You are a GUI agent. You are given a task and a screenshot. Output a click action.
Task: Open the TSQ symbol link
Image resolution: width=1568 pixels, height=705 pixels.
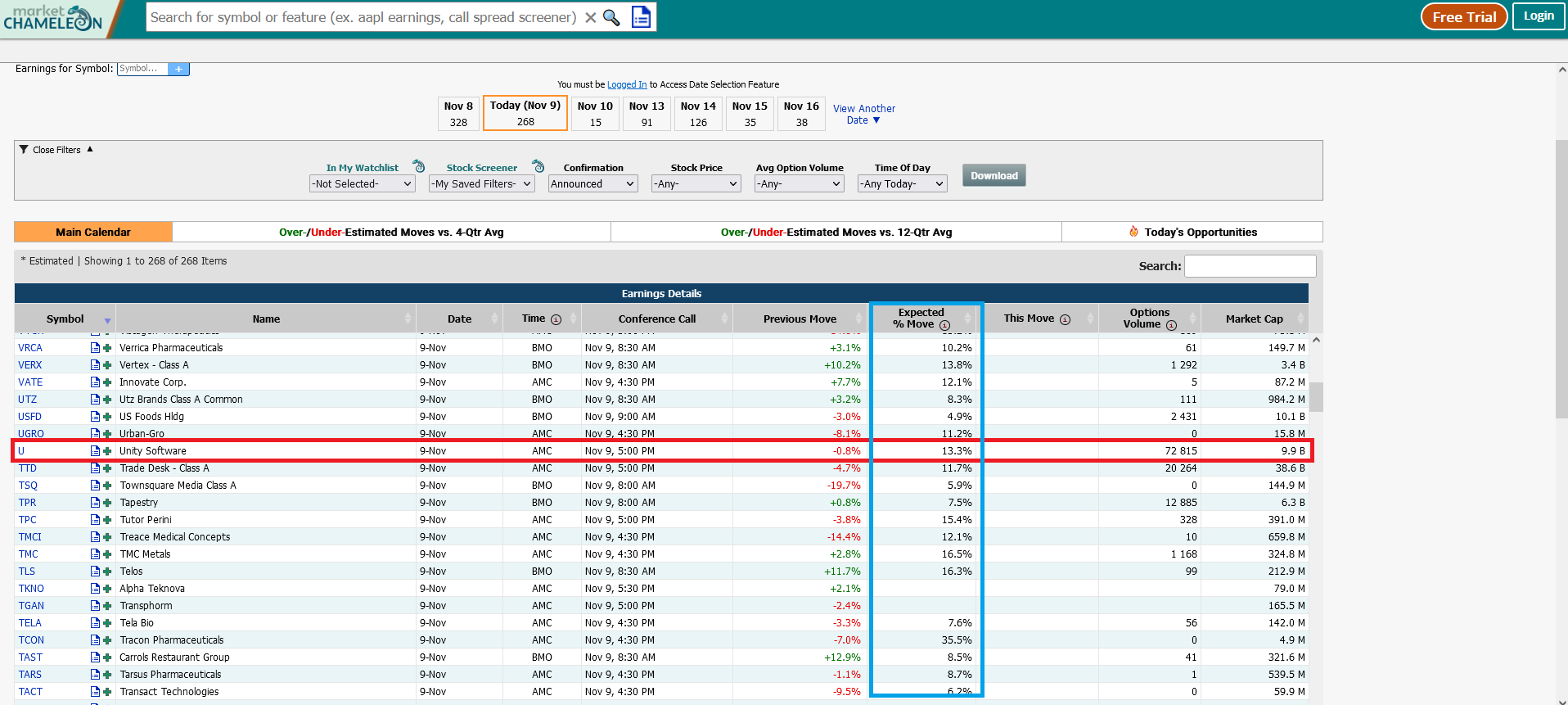(x=28, y=486)
